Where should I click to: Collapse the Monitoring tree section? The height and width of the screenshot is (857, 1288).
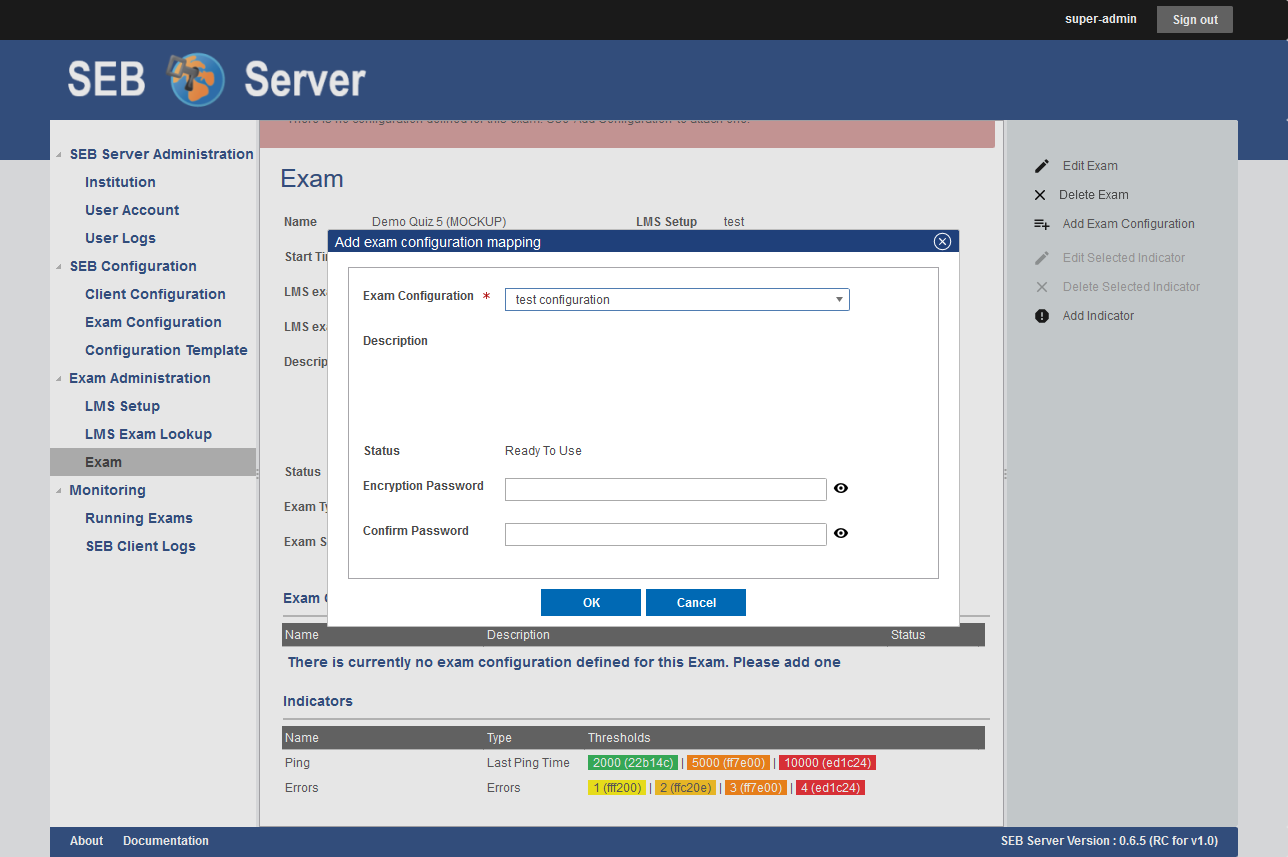[60, 491]
